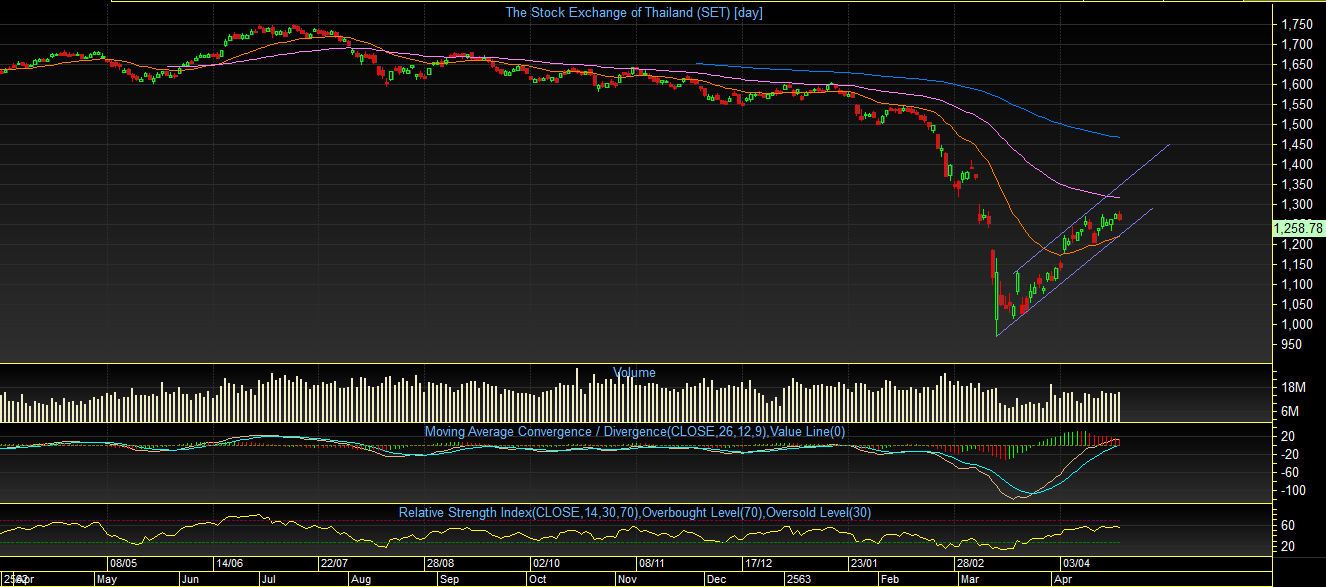Click the Feb month label on the time axis
The width and height of the screenshot is (1326, 587).
pos(891,579)
